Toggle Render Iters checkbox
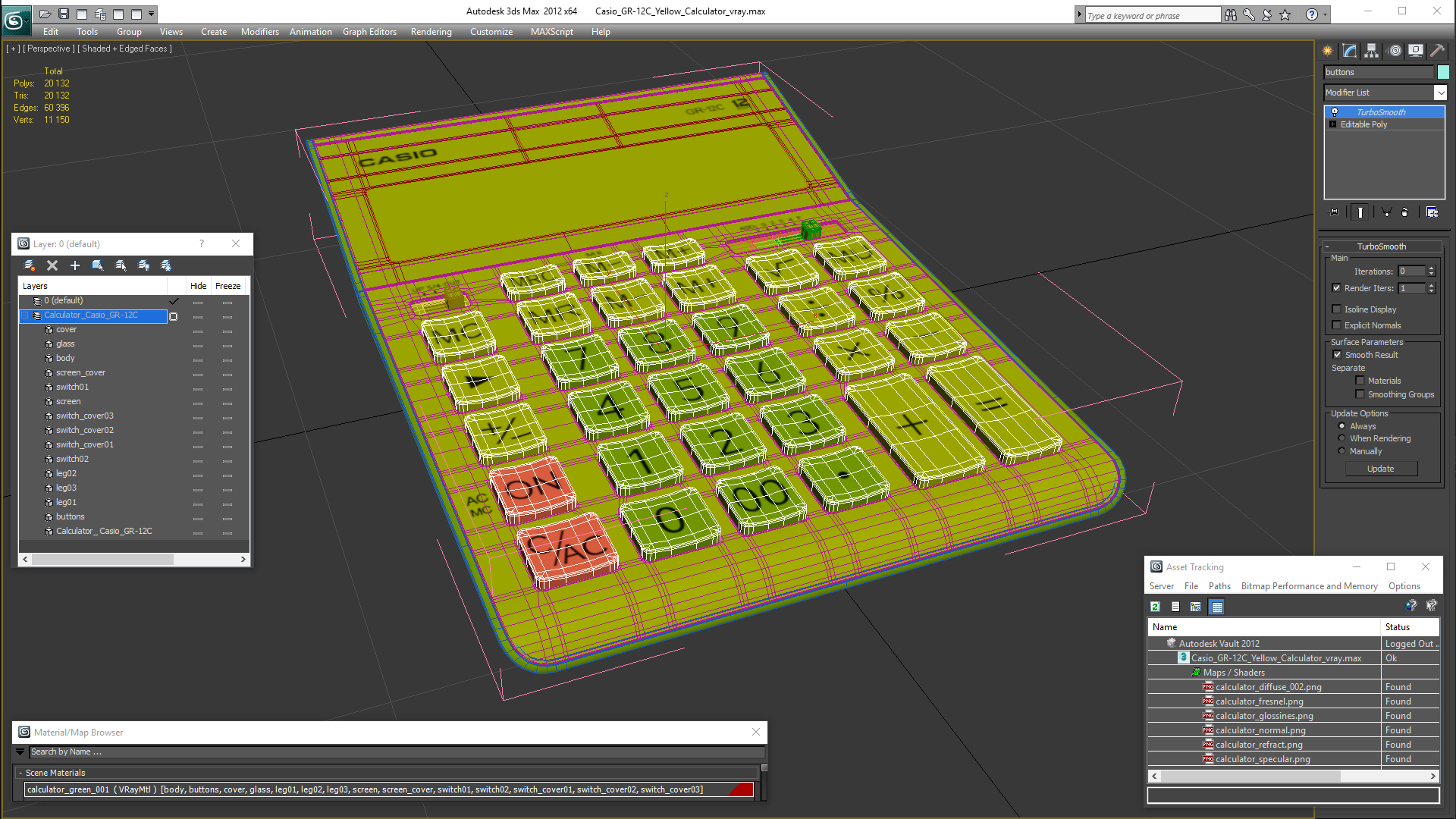1456x819 pixels. click(1337, 288)
